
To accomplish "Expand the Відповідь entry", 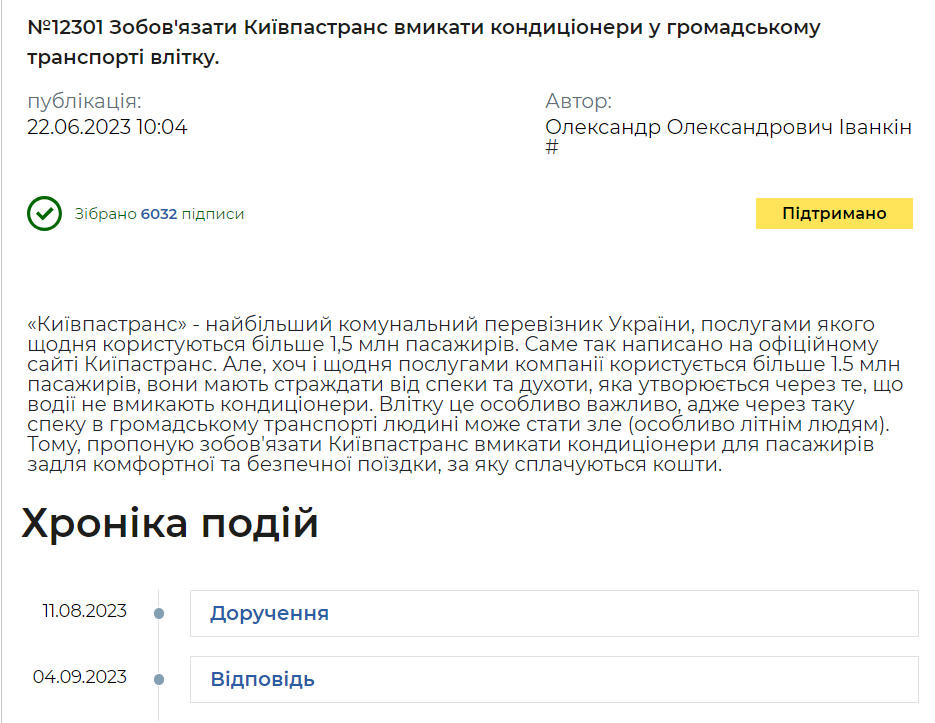I will [262, 679].
